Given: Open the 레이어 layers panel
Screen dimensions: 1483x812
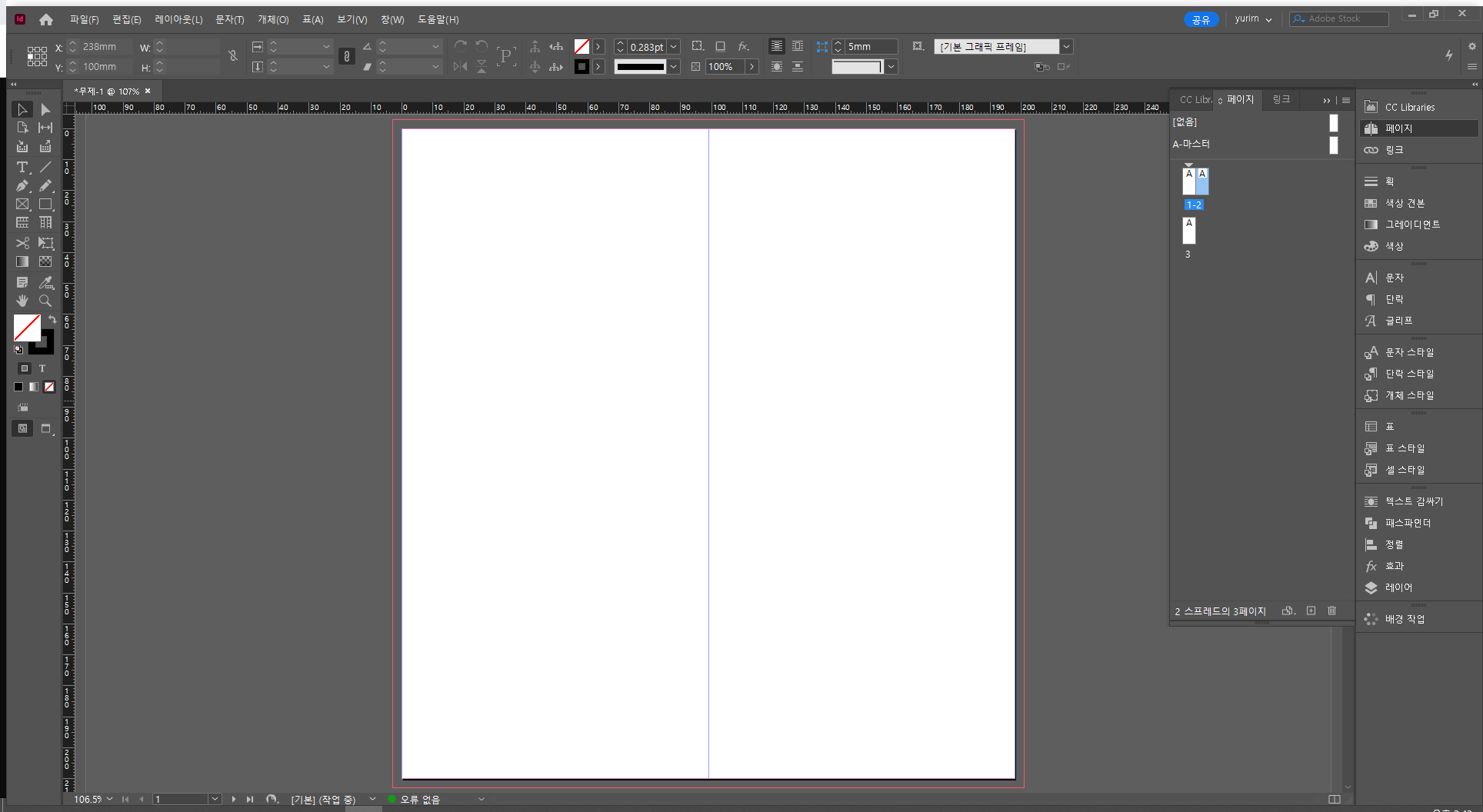Looking at the screenshot, I should pos(1398,587).
